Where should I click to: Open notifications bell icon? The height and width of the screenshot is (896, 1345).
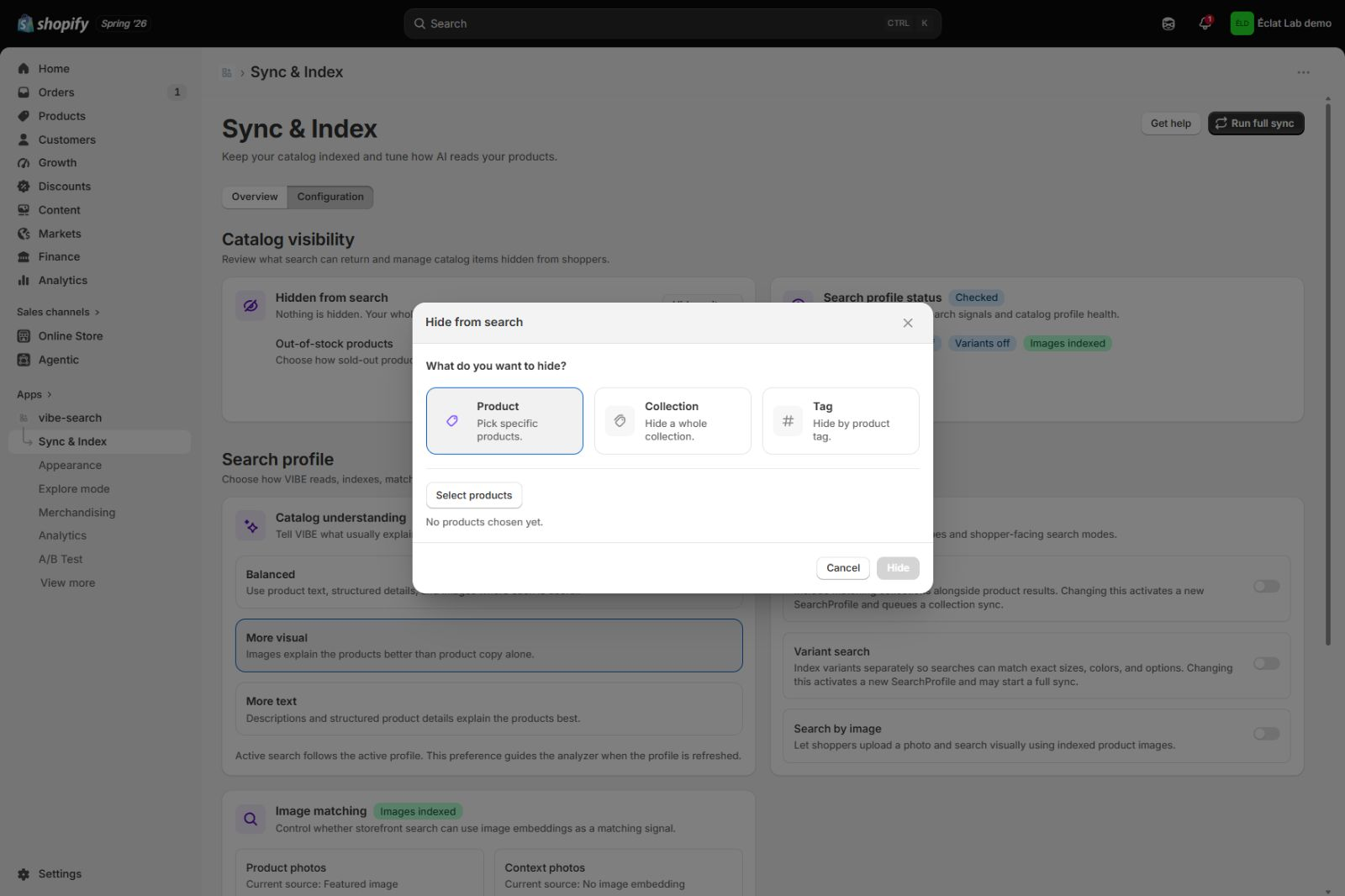click(1205, 24)
